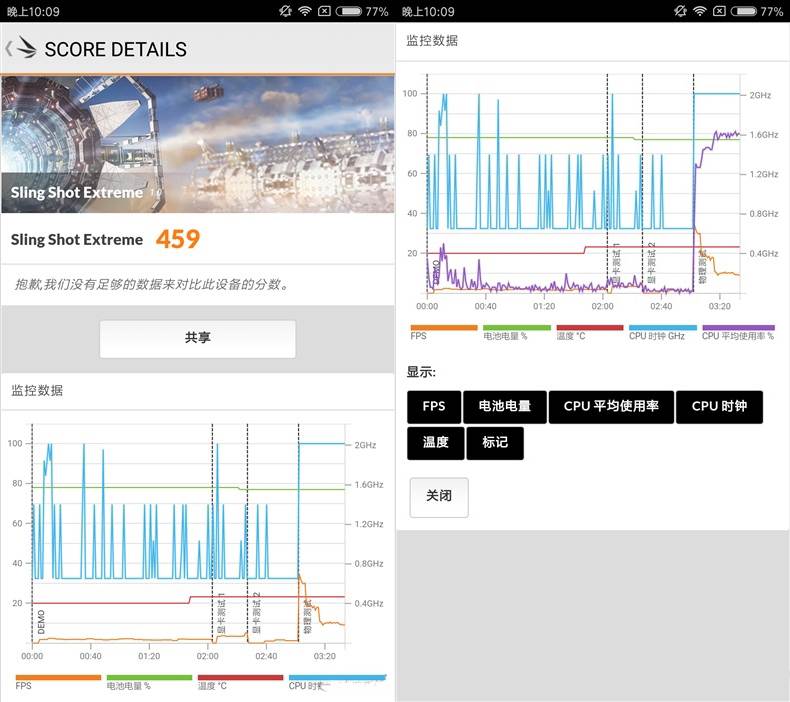Click the green 电池电量 legend swatch under SCORE DETAILS chart

[148, 677]
